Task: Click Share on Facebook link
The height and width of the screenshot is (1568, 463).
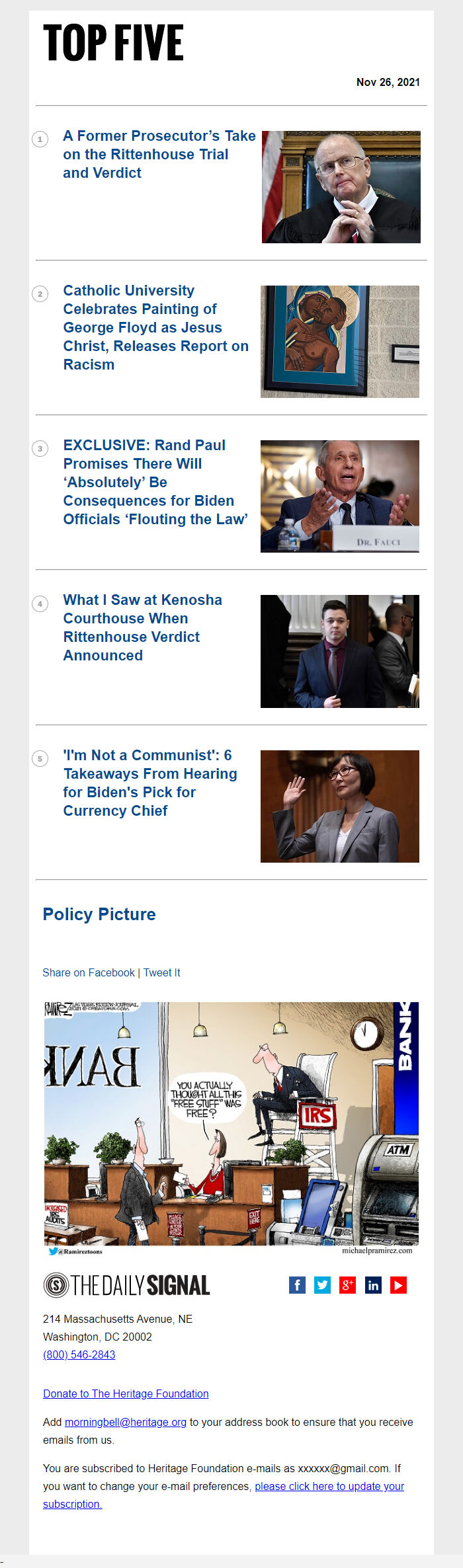Action: pos(89,972)
